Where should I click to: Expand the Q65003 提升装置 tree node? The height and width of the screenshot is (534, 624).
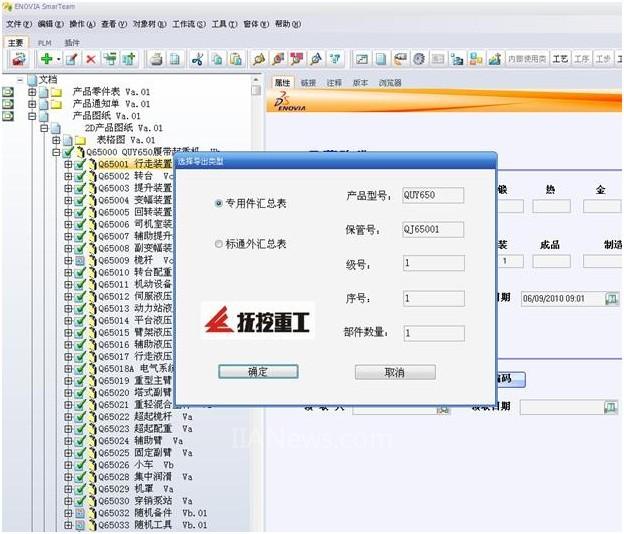pyautogui.click(x=68, y=188)
